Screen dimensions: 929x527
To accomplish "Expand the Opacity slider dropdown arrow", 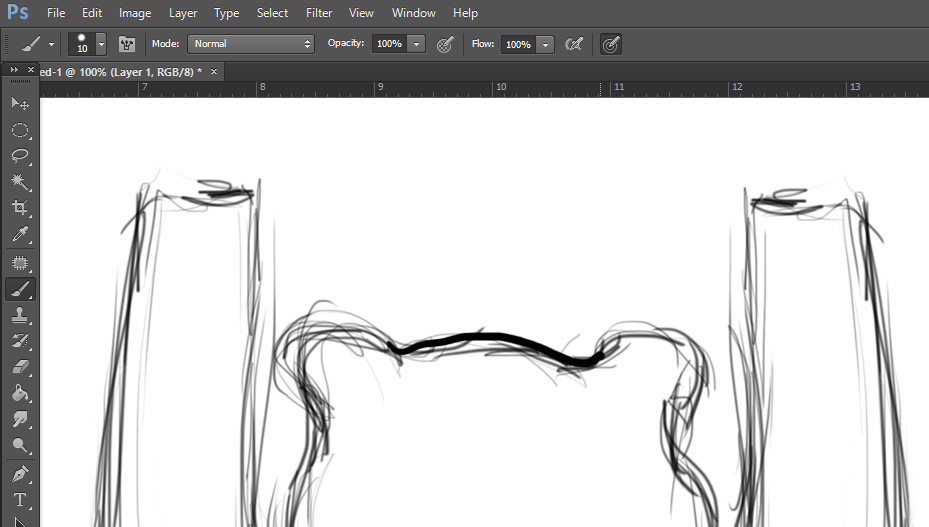I will point(417,44).
